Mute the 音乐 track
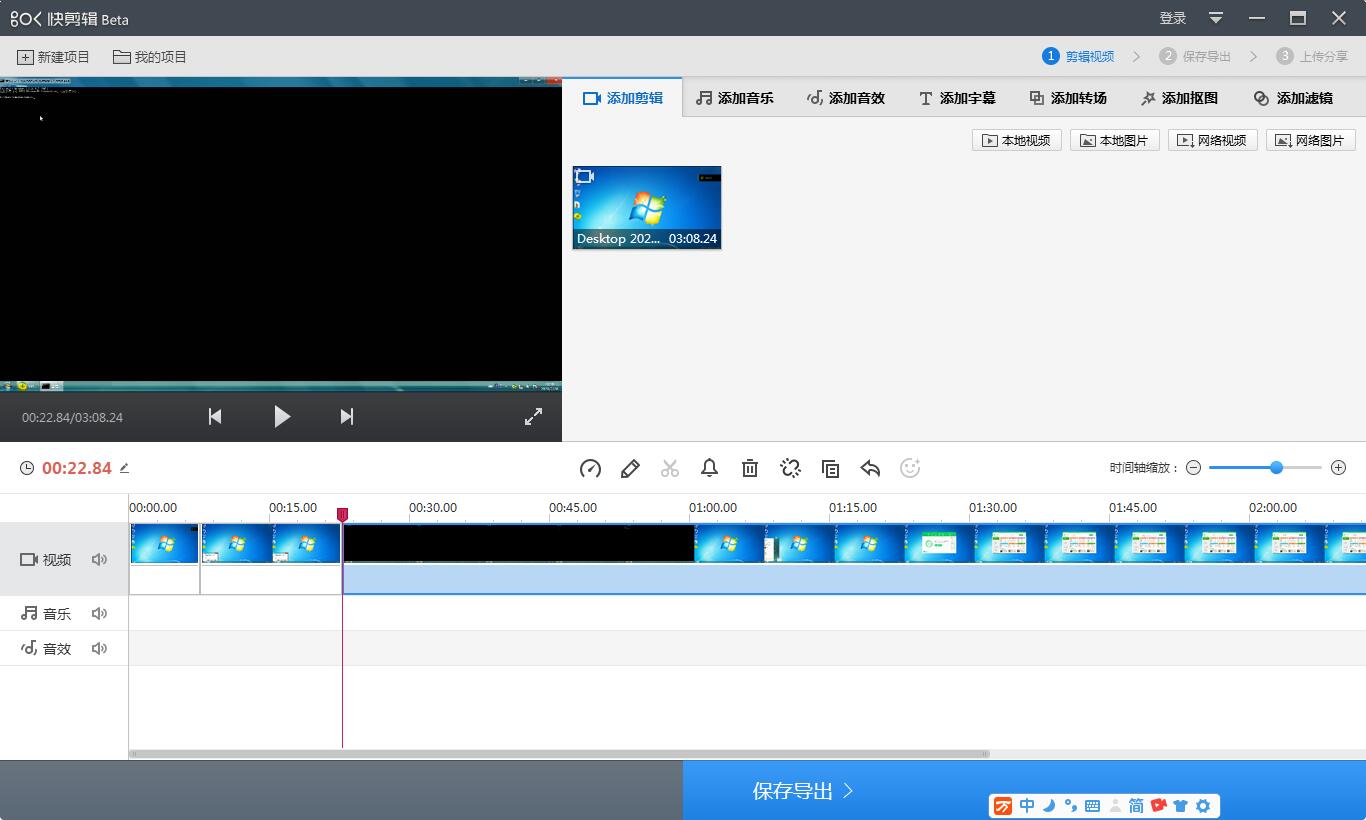Screen dimensions: 1366x820 point(99,614)
